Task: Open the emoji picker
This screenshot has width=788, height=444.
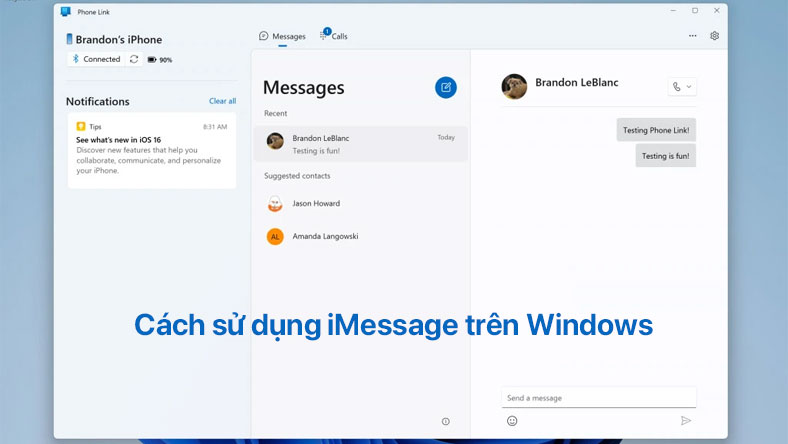Action: coord(512,421)
